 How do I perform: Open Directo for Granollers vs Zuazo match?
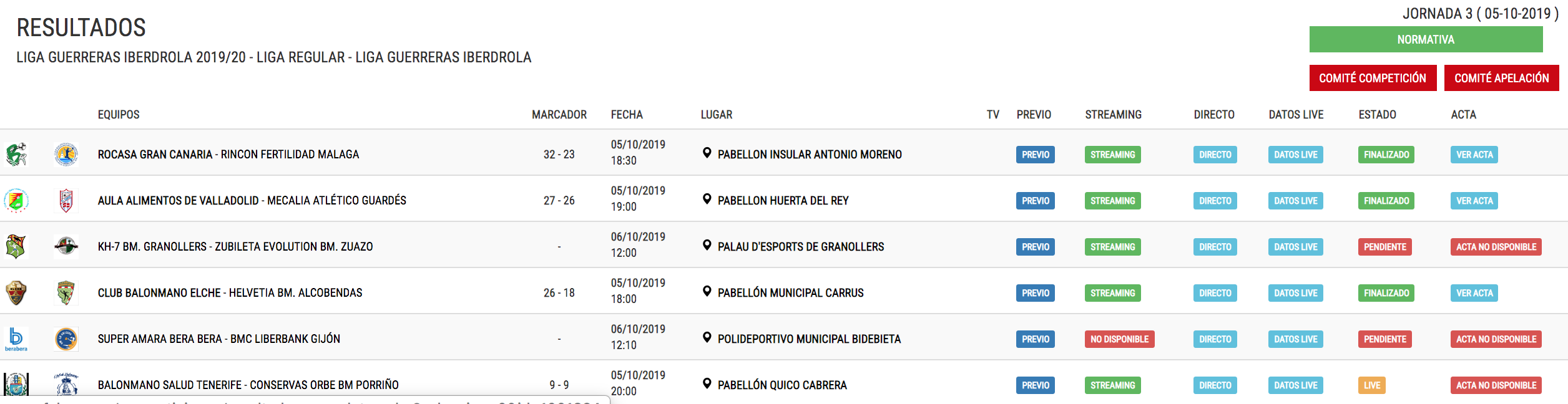tap(1215, 247)
